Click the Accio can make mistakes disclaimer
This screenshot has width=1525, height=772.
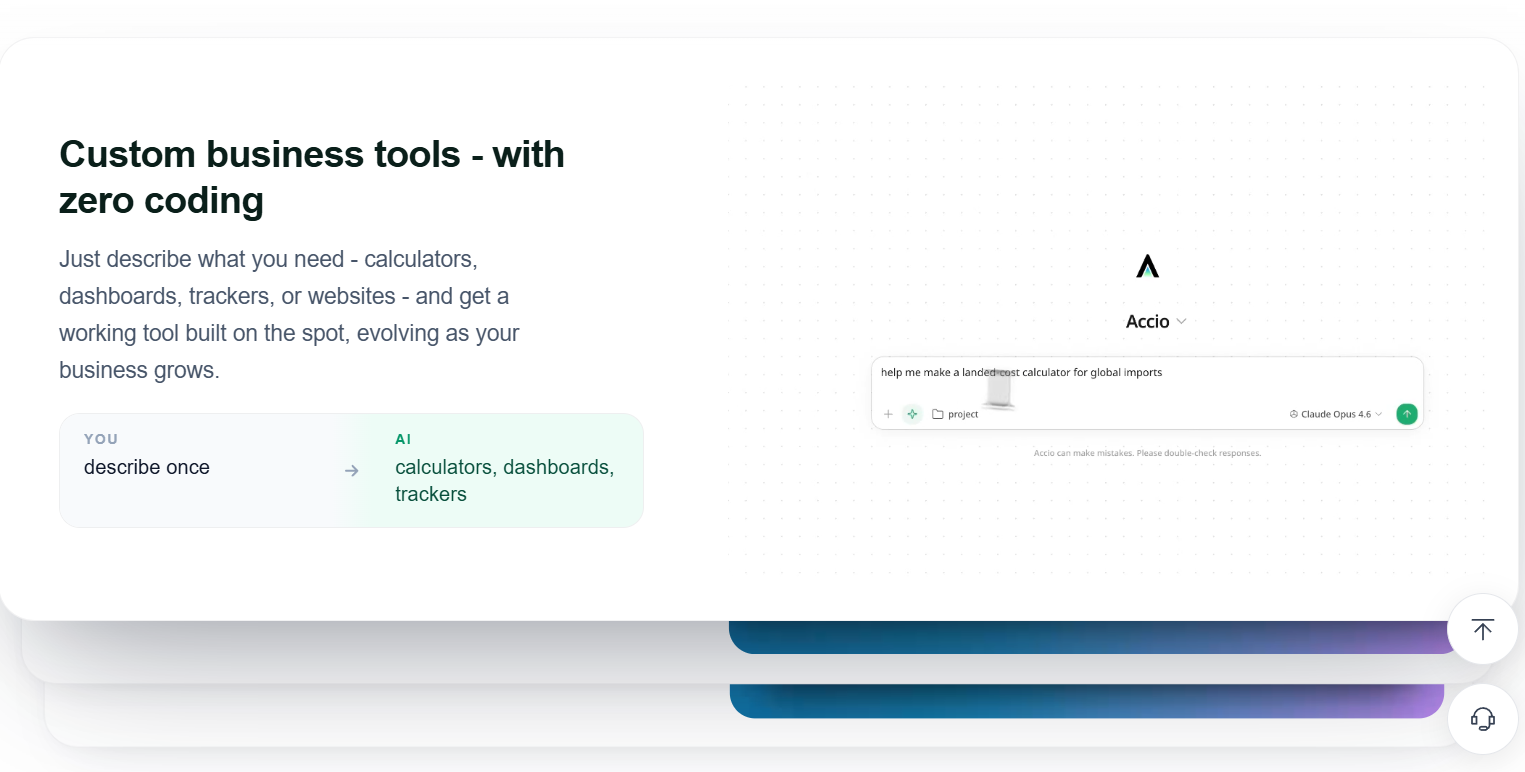click(1147, 453)
